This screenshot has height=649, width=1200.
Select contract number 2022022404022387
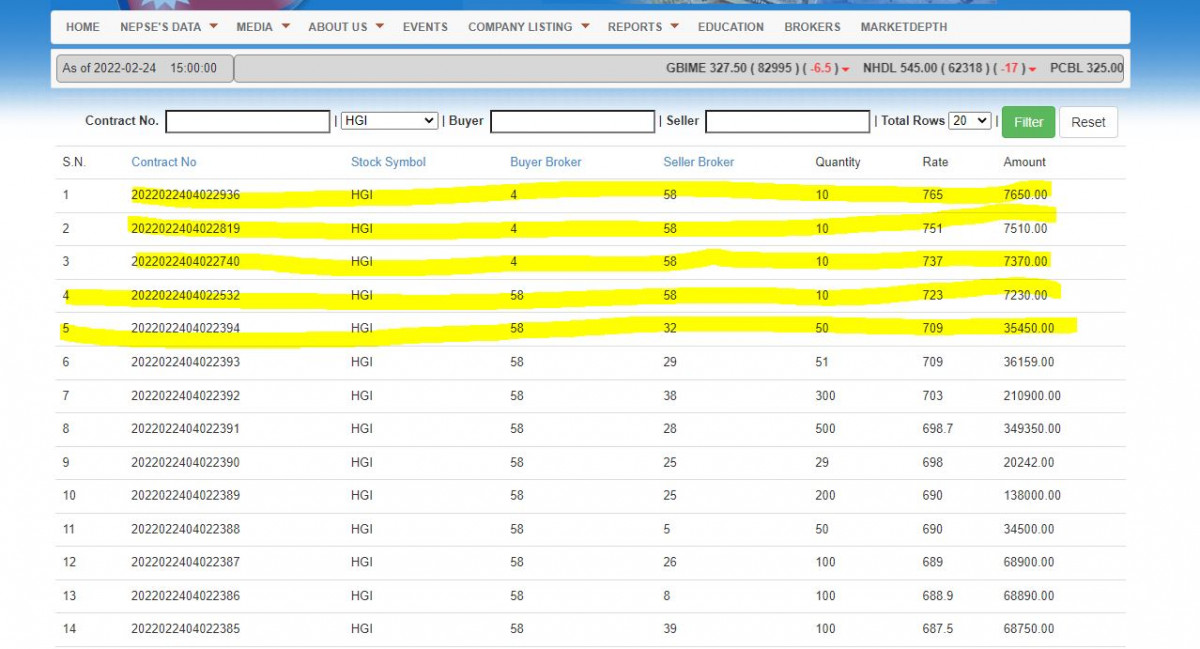tap(185, 562)
